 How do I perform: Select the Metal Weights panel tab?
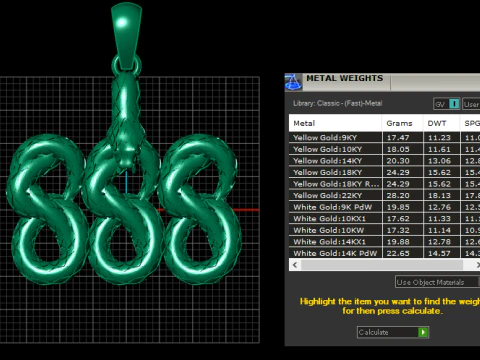[x=344, y=79]
